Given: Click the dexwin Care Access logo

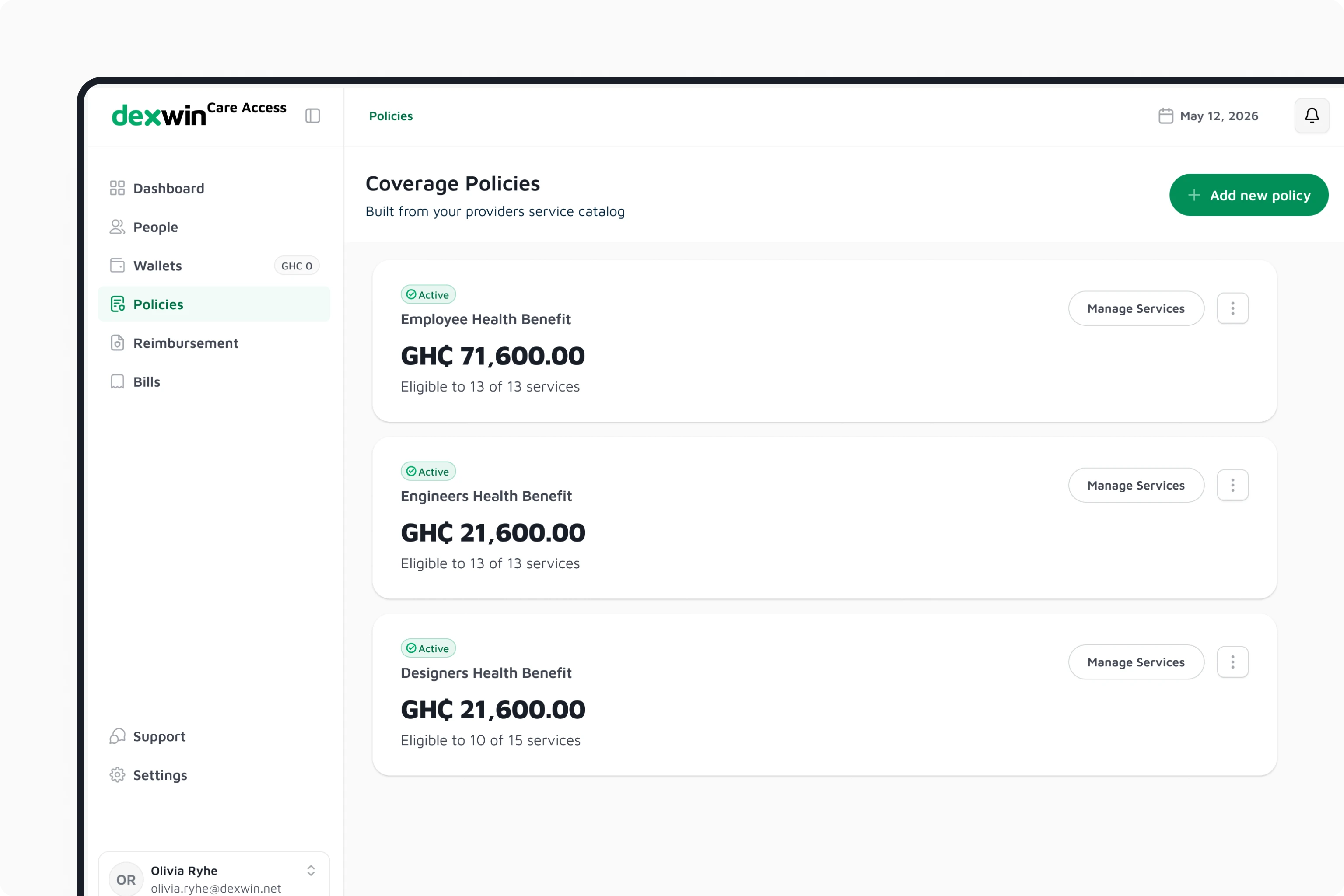Looking at the screenshot, I should [x=199, y=114].
